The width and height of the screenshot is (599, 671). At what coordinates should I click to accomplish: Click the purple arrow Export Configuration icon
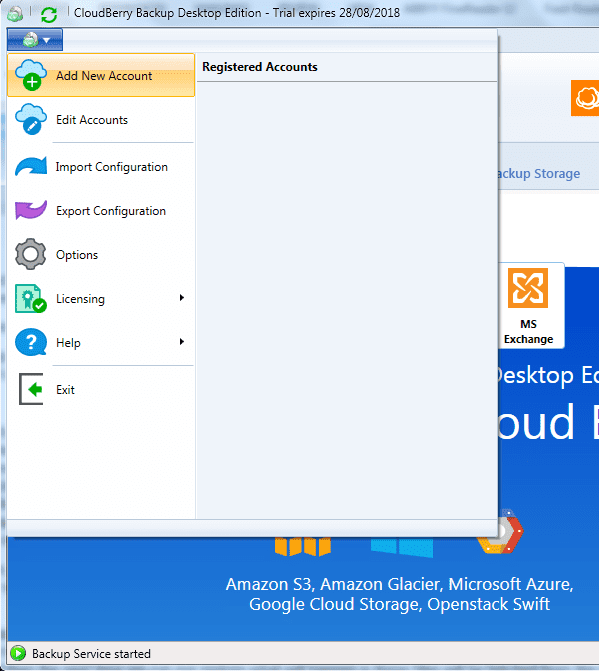coord(31,210)
